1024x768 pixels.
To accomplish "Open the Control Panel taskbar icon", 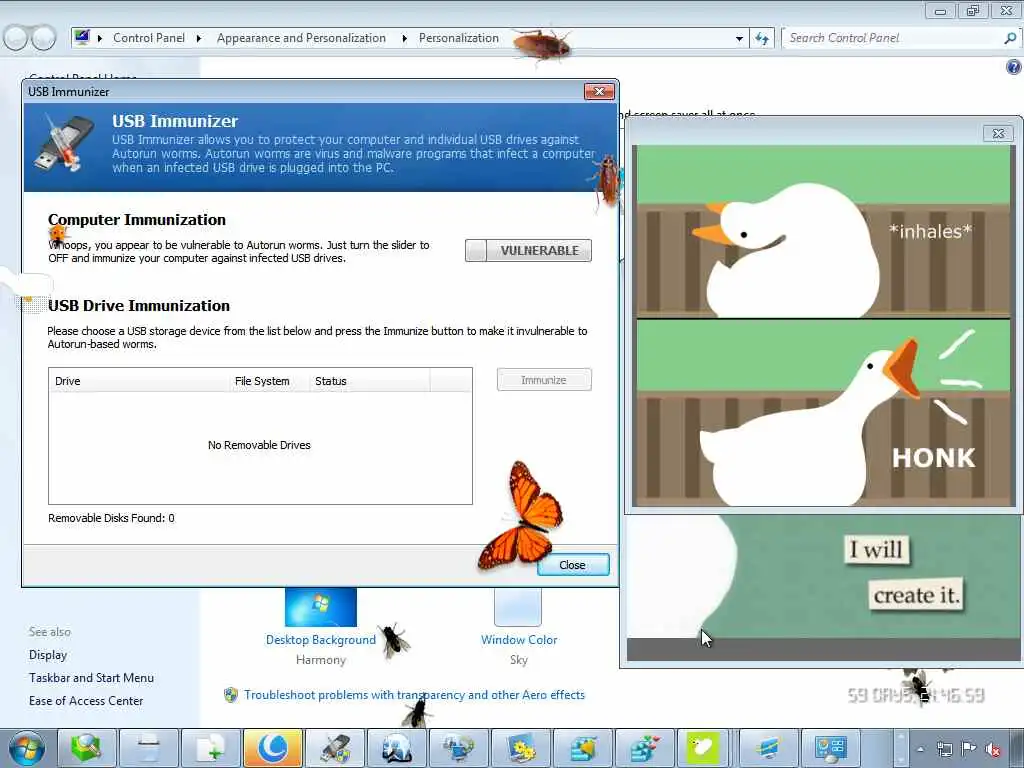I will (830, 748).
